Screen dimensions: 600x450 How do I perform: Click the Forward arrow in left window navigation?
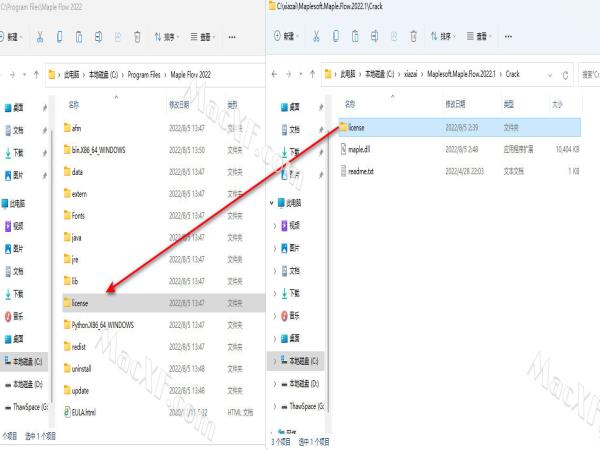click(x=12, y=74)
